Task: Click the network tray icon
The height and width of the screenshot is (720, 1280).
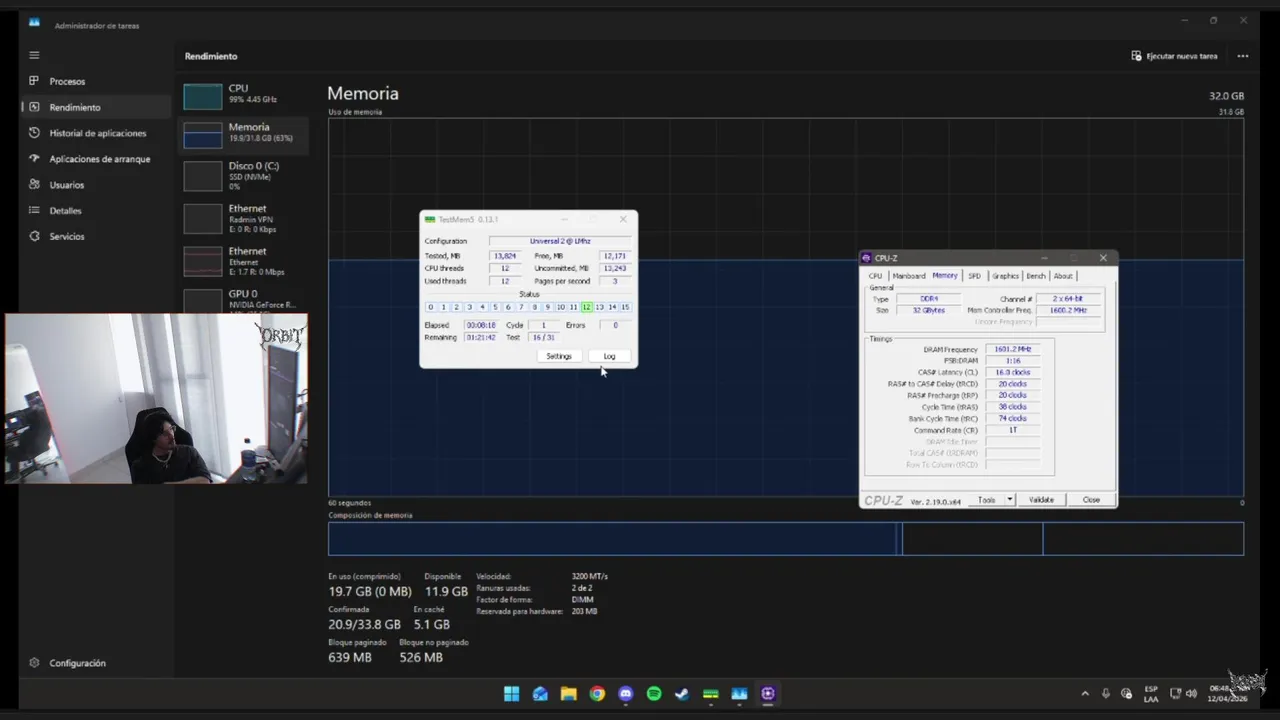Action: (x=1176, y=694)
